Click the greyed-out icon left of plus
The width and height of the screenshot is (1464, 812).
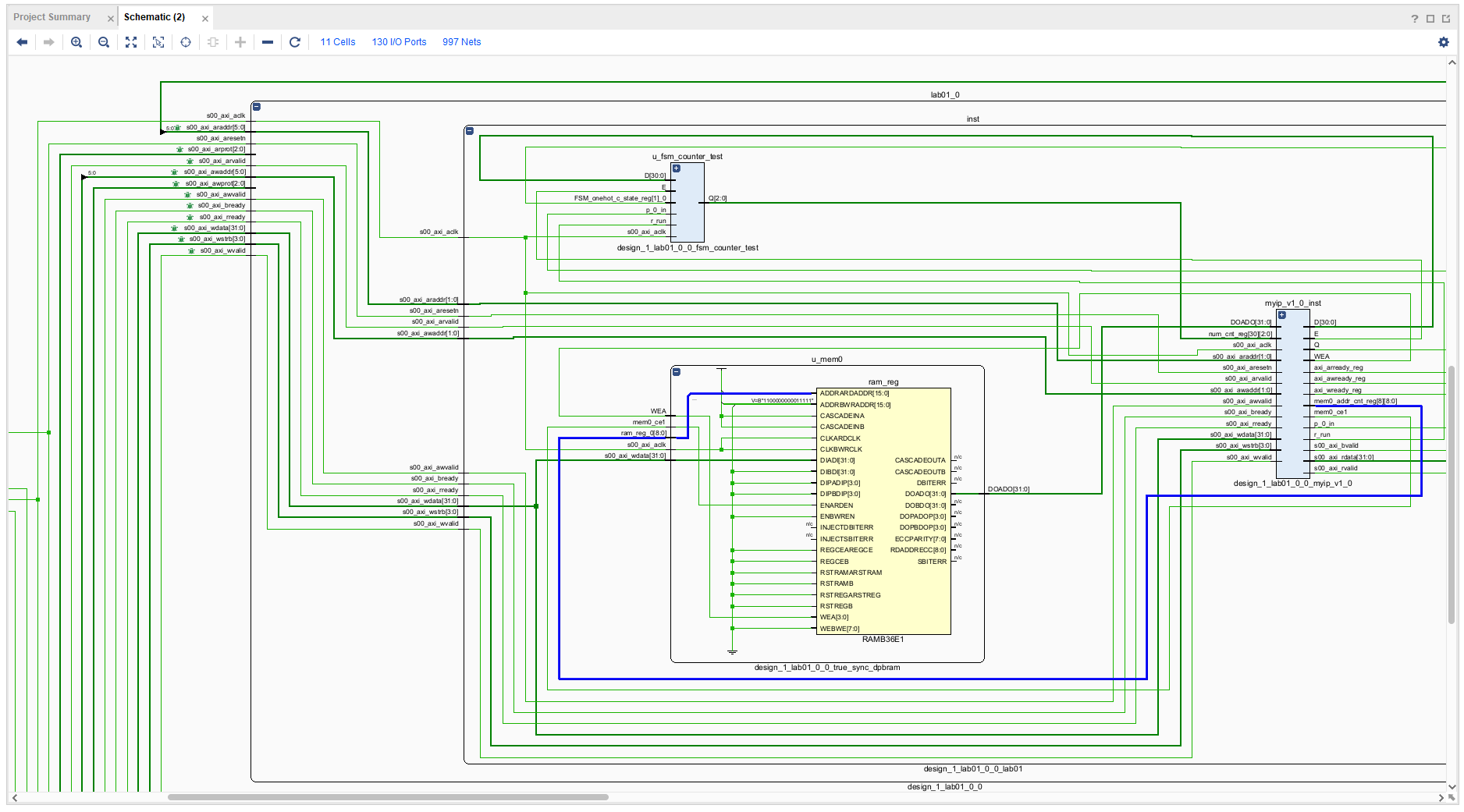213,42
